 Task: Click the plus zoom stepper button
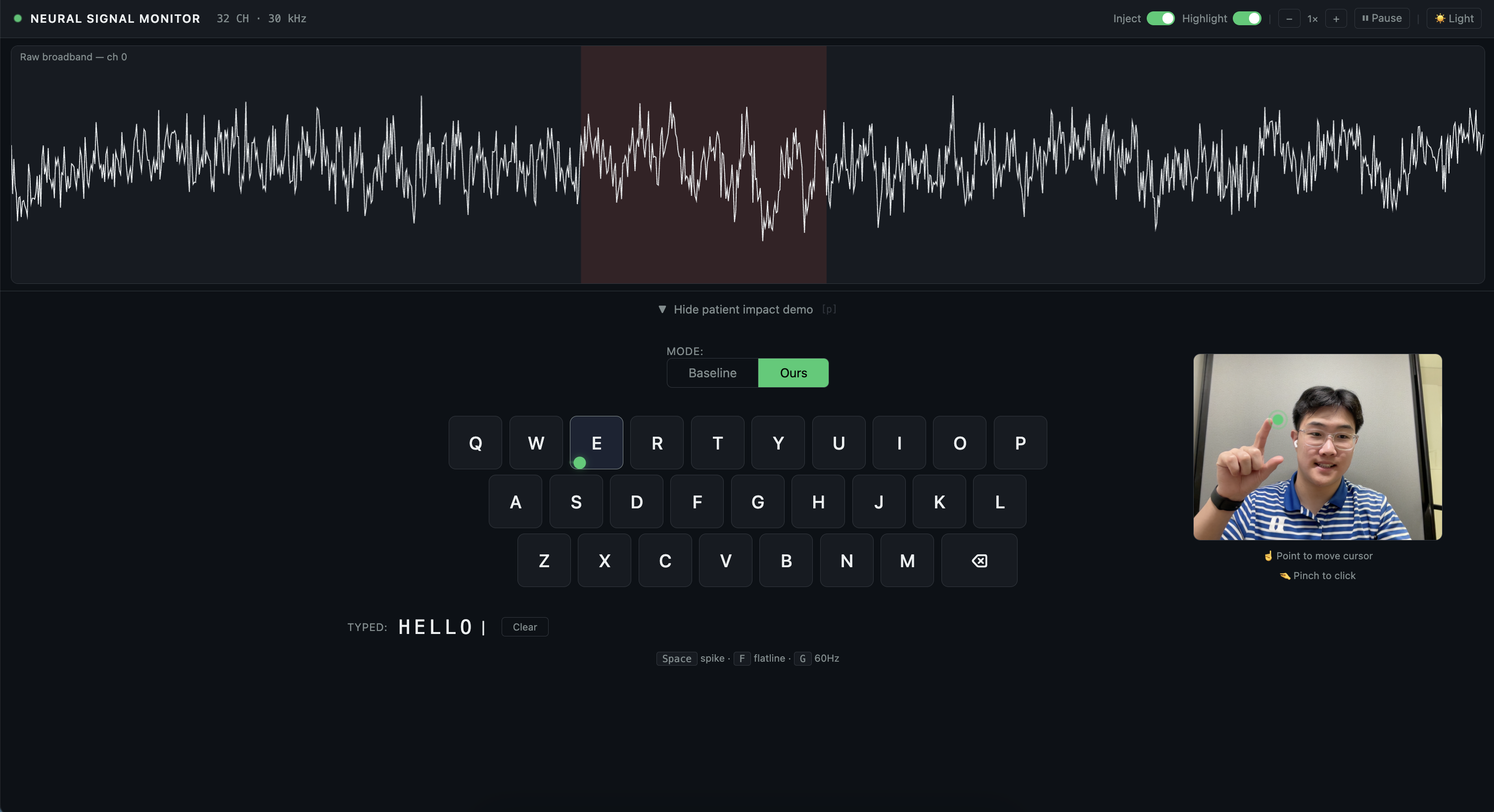1336,19
